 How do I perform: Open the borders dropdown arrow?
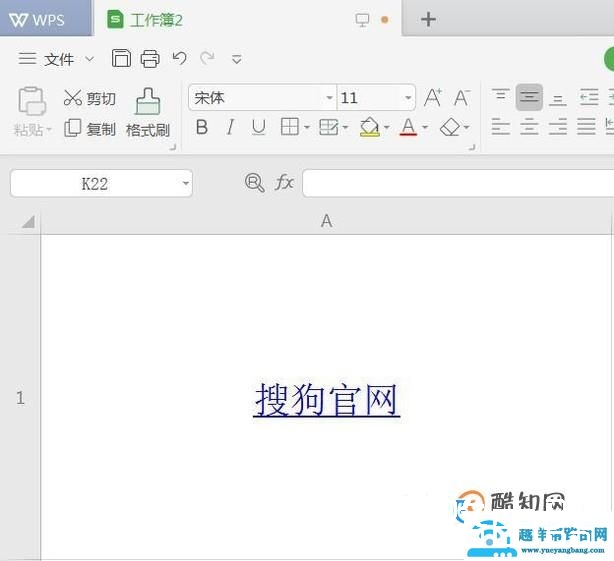[307, 127]
